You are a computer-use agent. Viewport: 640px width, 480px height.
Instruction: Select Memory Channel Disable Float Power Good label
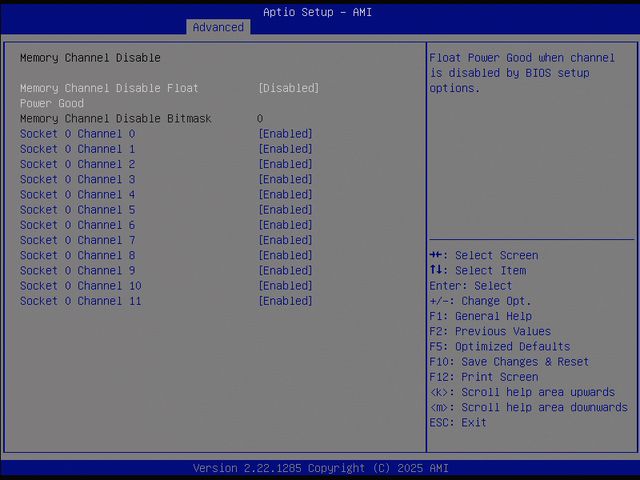pos(109,96)
